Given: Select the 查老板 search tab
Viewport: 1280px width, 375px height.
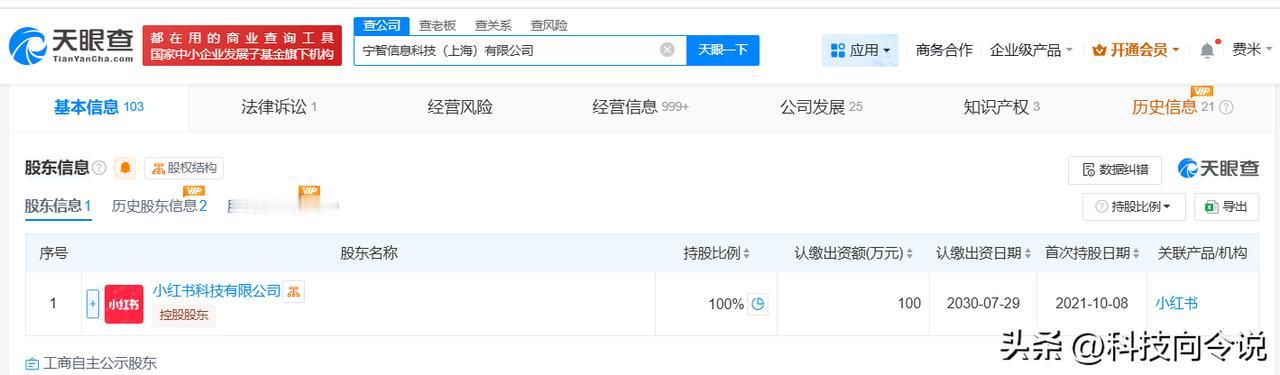Looking at the screenshot, I should click(x=438, y=25).
